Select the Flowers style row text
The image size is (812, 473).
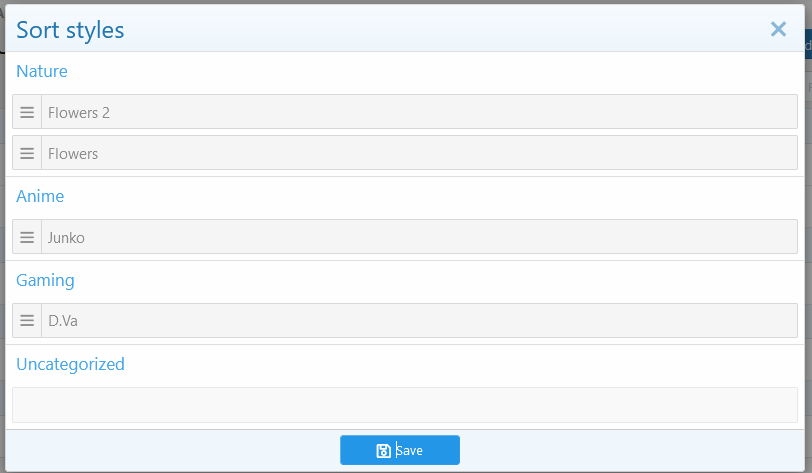73,153
